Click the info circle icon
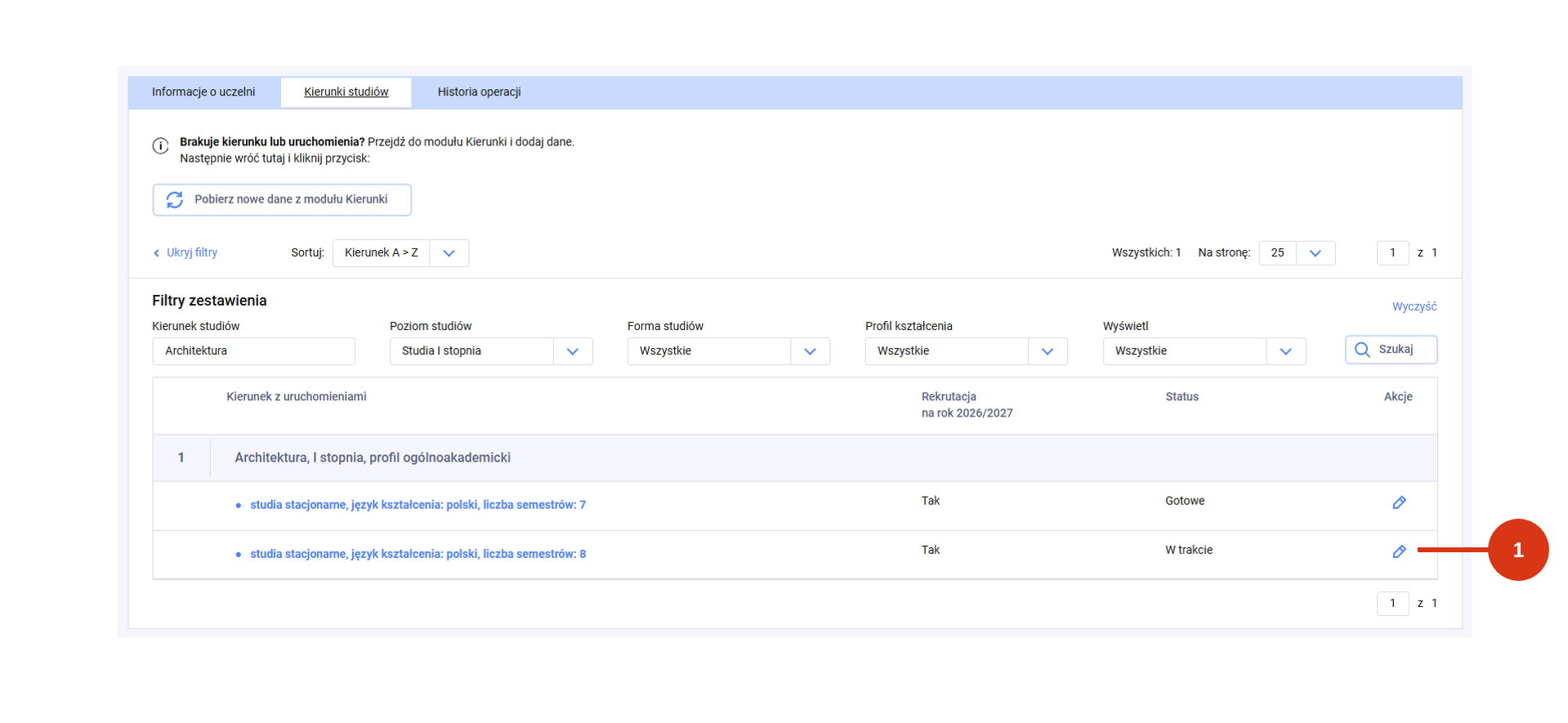The width and height of the screenshot is (1568, 723). (161, 145)
